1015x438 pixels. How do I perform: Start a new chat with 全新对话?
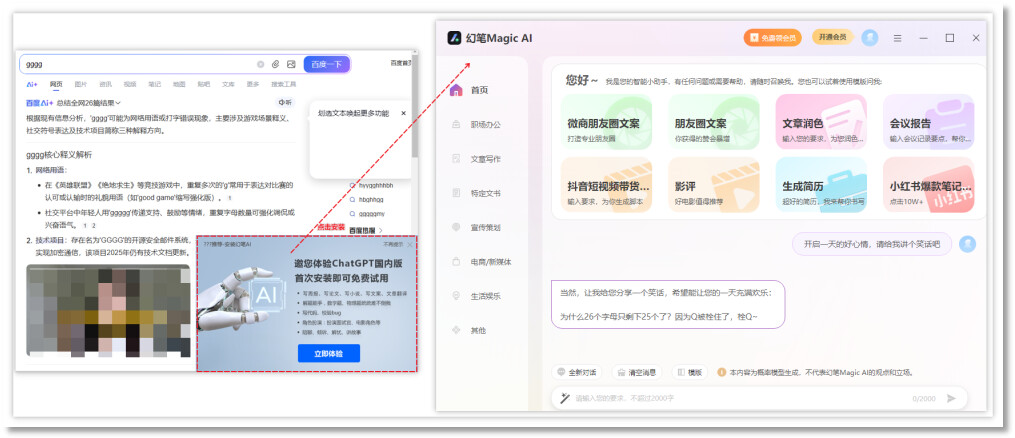577,372
